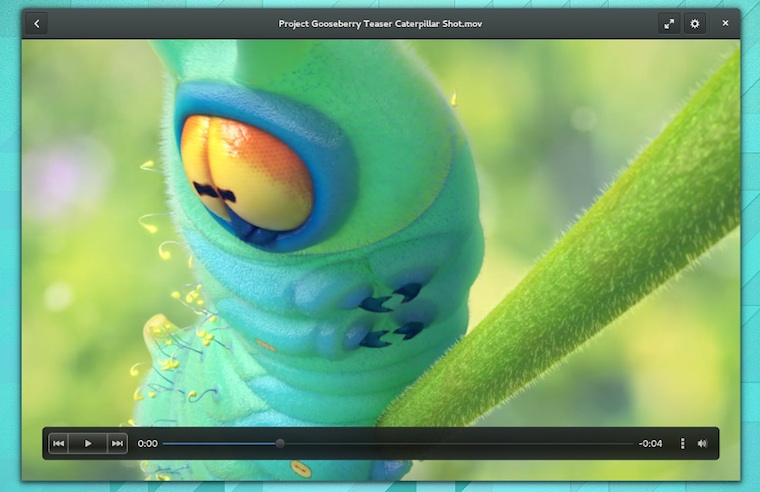
Task: Enter fullscreen with the expand arrows icon
Action: [669, 23]
